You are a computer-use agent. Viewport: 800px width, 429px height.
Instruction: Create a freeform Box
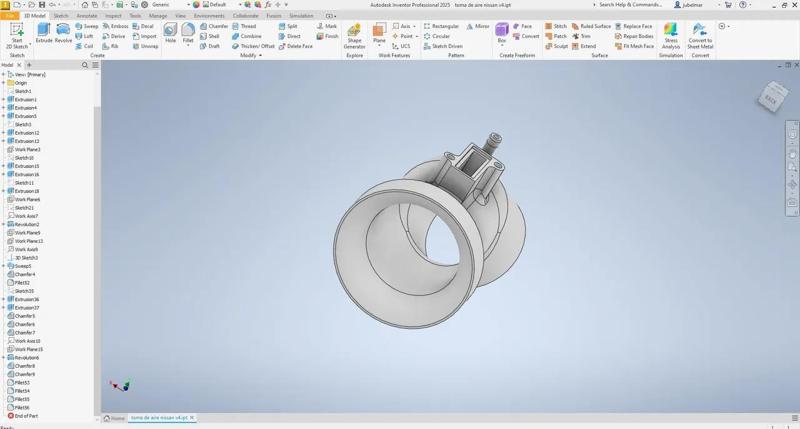502,34
